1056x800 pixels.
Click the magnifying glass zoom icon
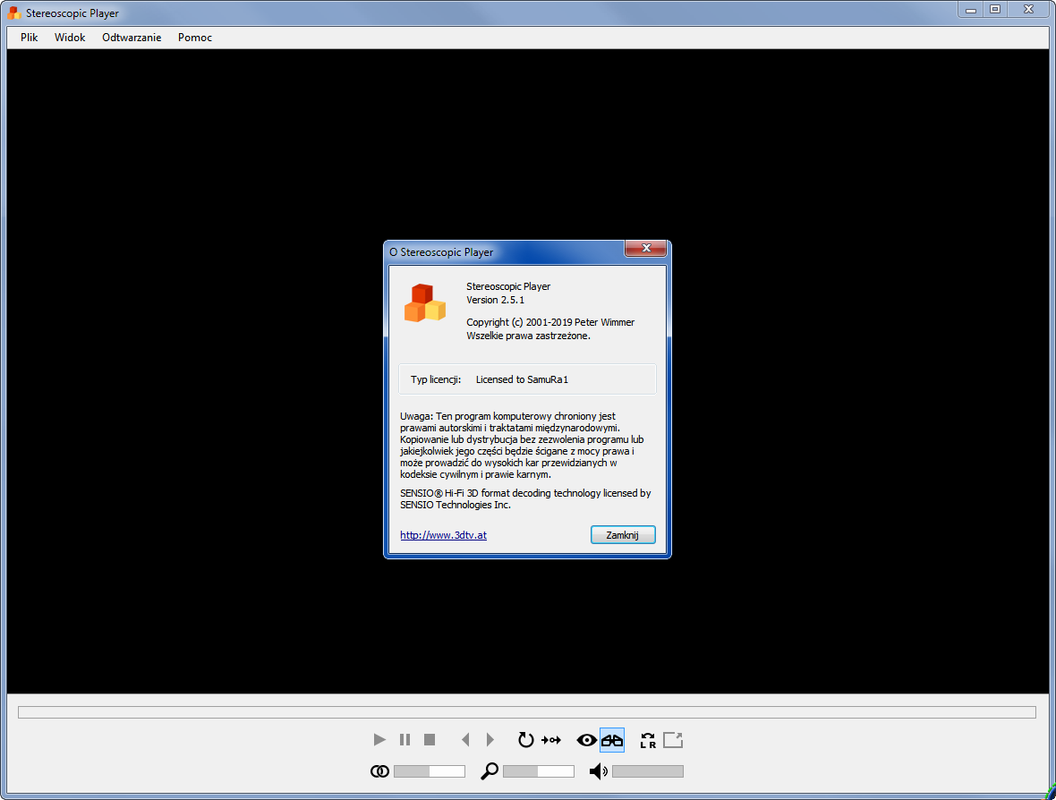tap(490, 771)
